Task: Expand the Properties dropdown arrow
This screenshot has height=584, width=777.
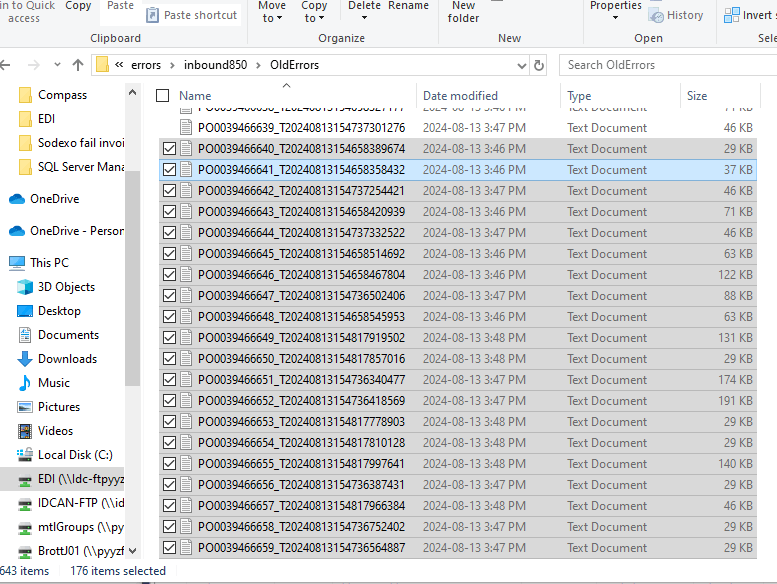Action: click(615, 18)
